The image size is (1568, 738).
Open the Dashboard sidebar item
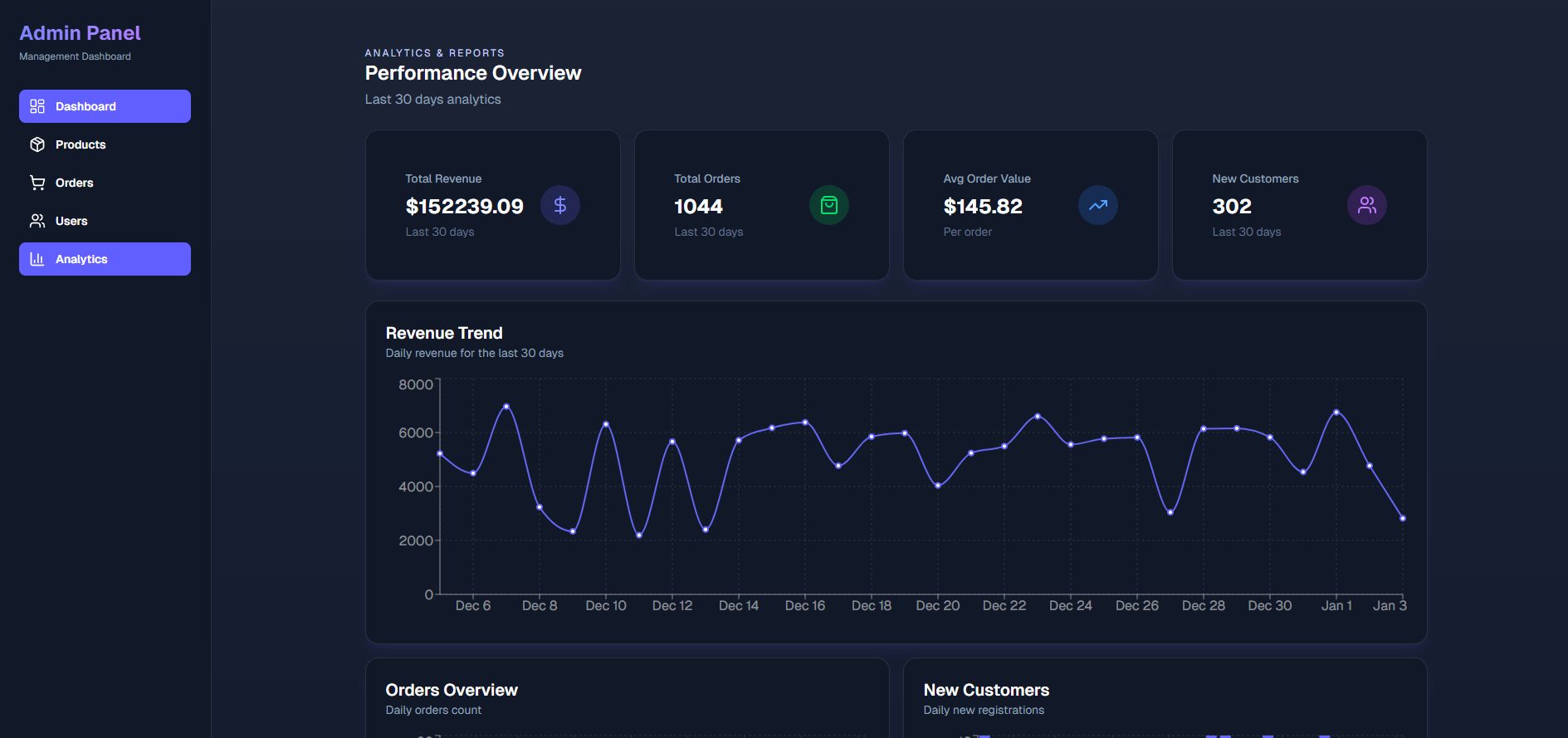(x=85, y=106)
